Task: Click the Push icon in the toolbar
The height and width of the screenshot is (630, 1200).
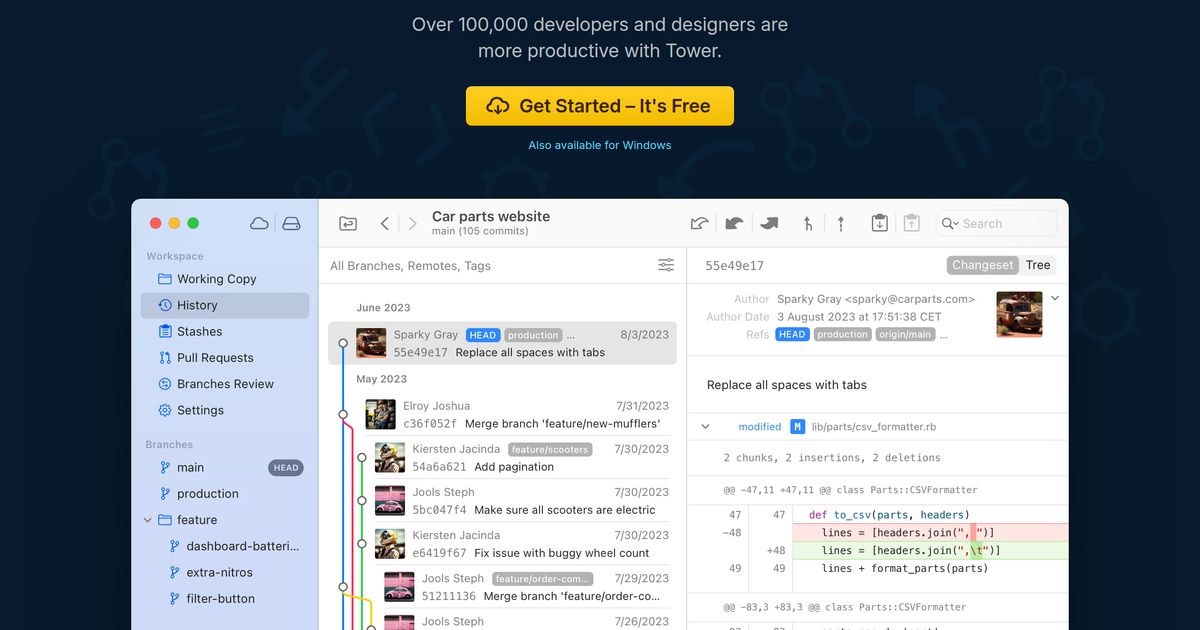Action: 769,223
